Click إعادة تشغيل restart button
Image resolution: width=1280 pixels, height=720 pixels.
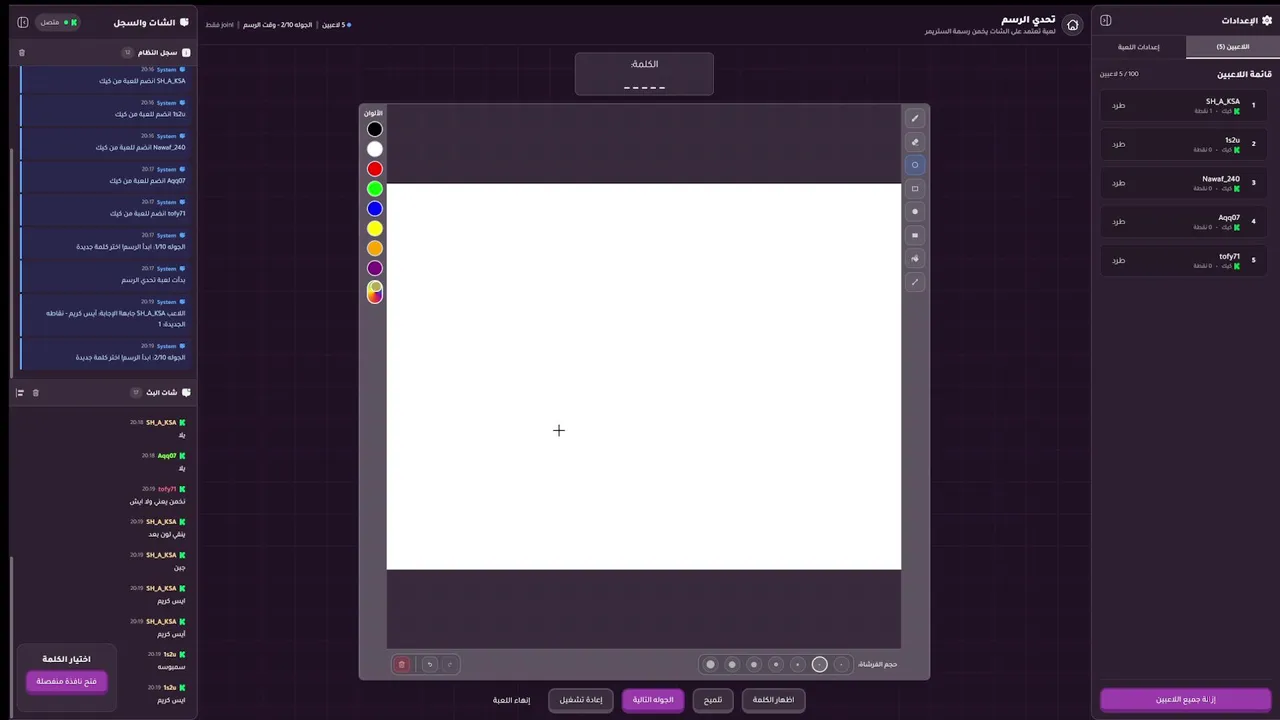[x=581, y=700]
